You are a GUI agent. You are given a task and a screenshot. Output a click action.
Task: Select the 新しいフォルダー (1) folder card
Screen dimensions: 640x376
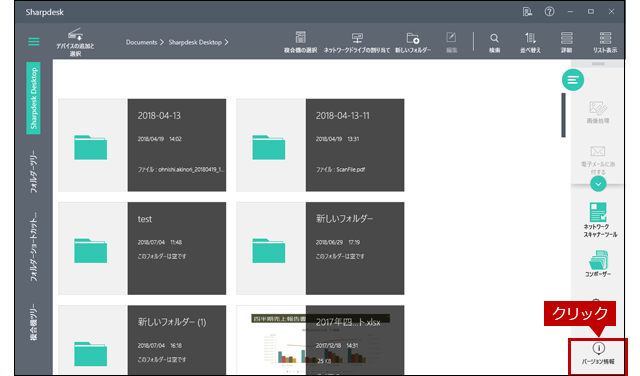pos(142,340)
